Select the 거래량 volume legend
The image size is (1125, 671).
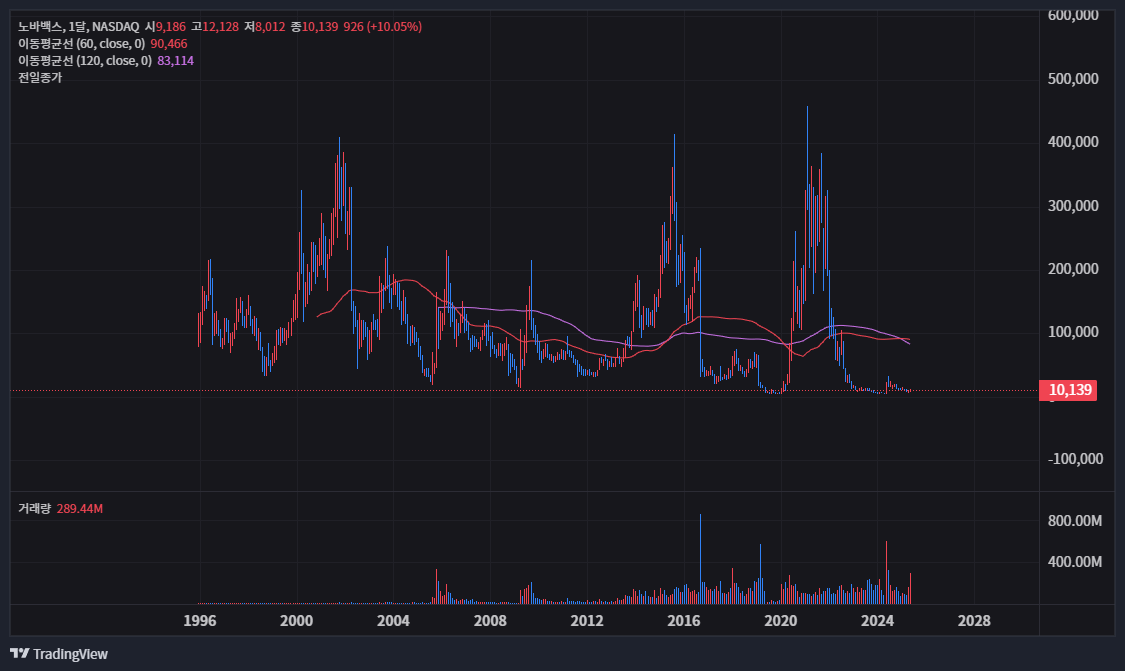click(x=34, y=509)
